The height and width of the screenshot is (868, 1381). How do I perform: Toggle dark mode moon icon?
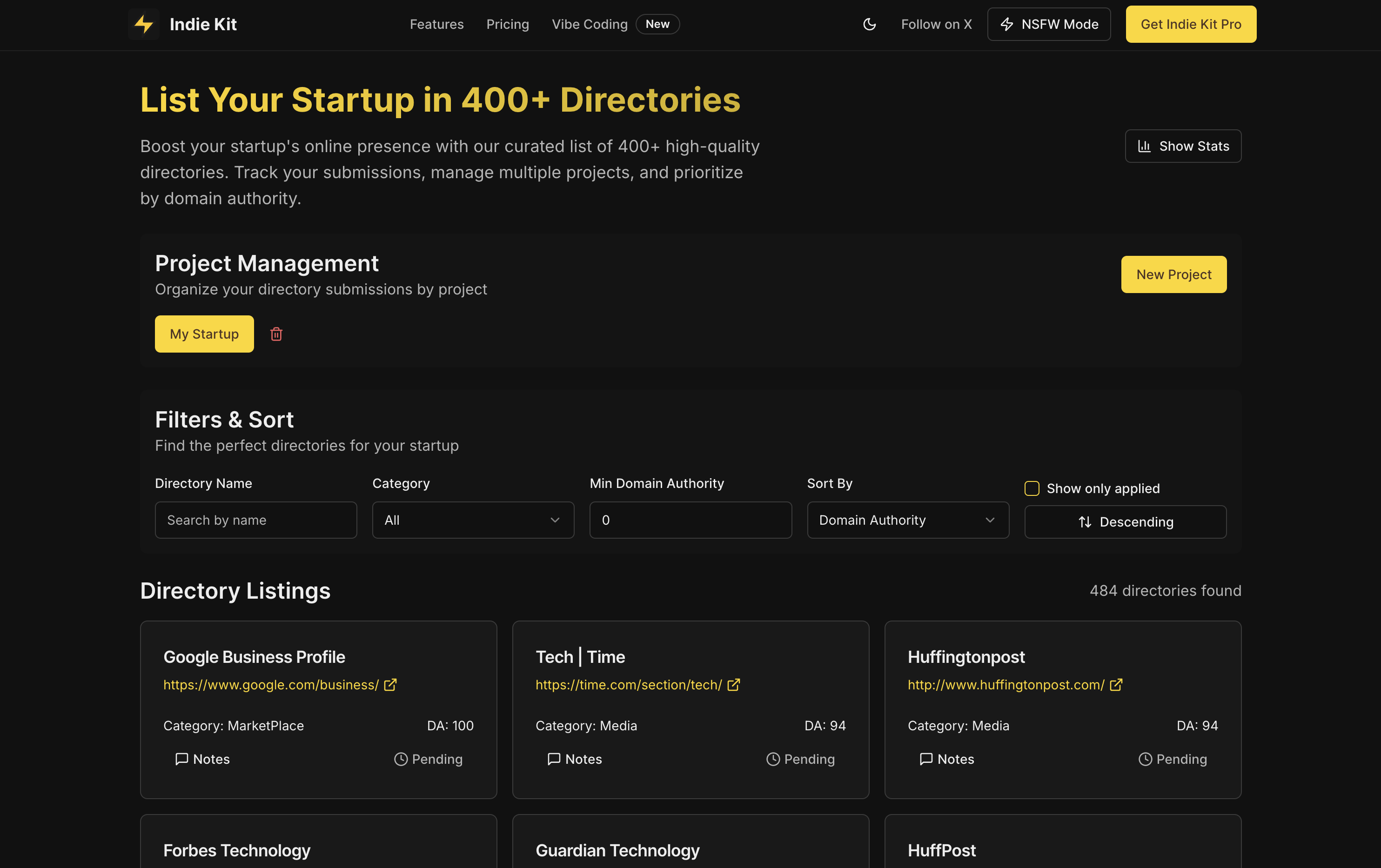point(870,24)
